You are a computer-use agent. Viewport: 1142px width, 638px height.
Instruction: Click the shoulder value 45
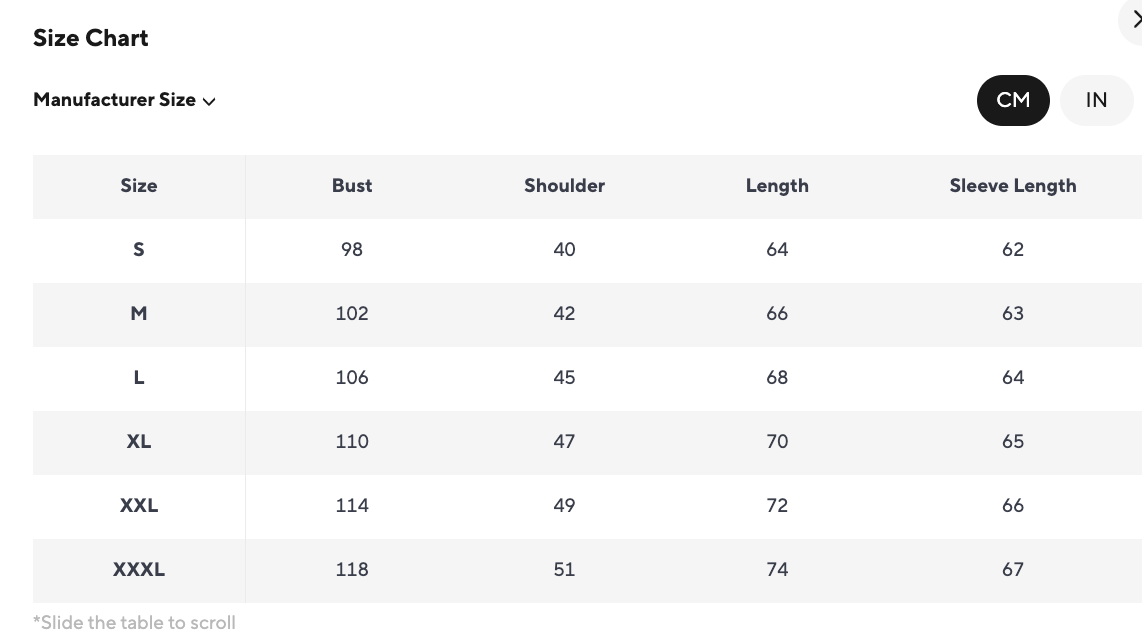564,378
